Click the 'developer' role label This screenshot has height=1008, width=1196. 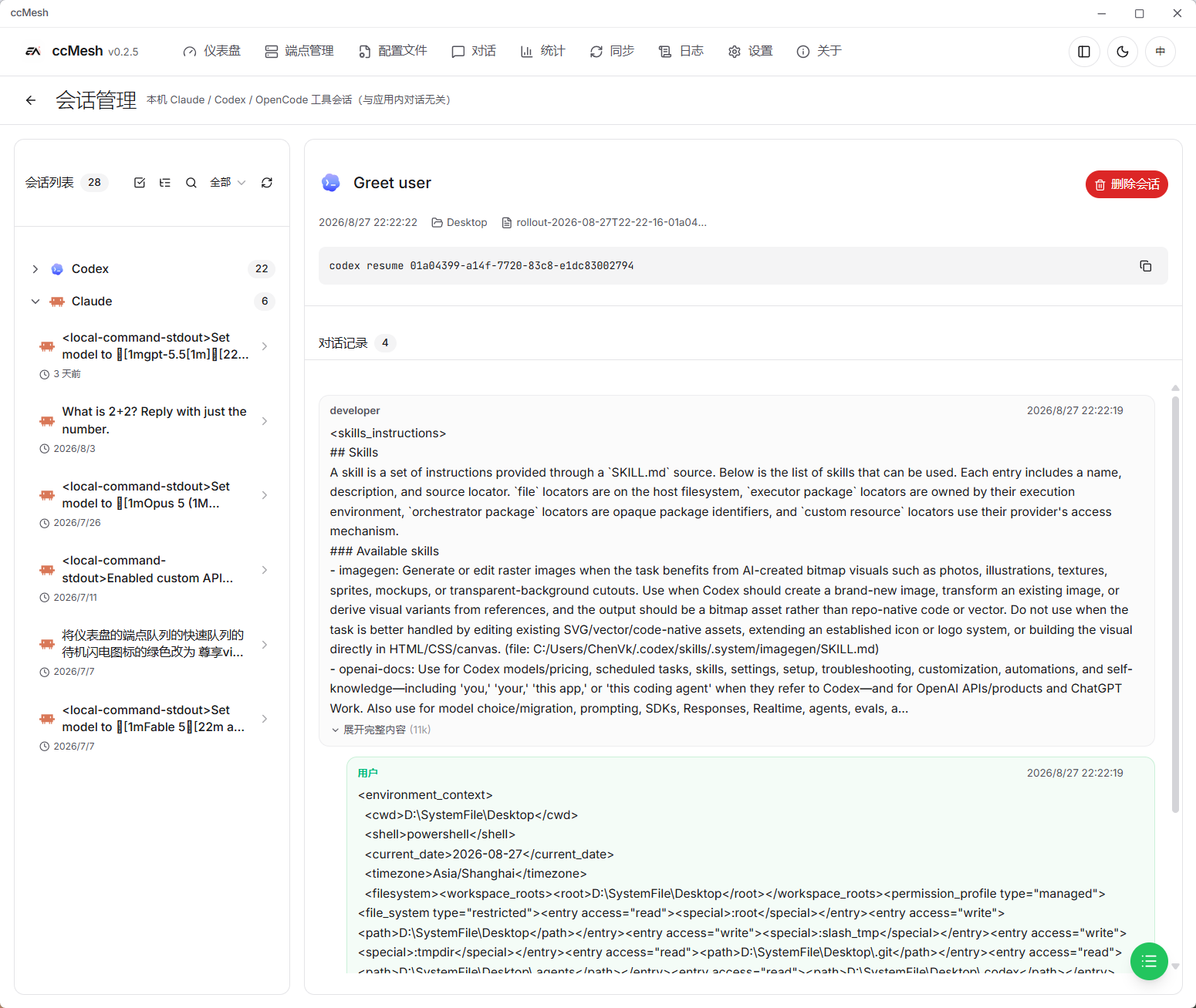coord(355,411)
